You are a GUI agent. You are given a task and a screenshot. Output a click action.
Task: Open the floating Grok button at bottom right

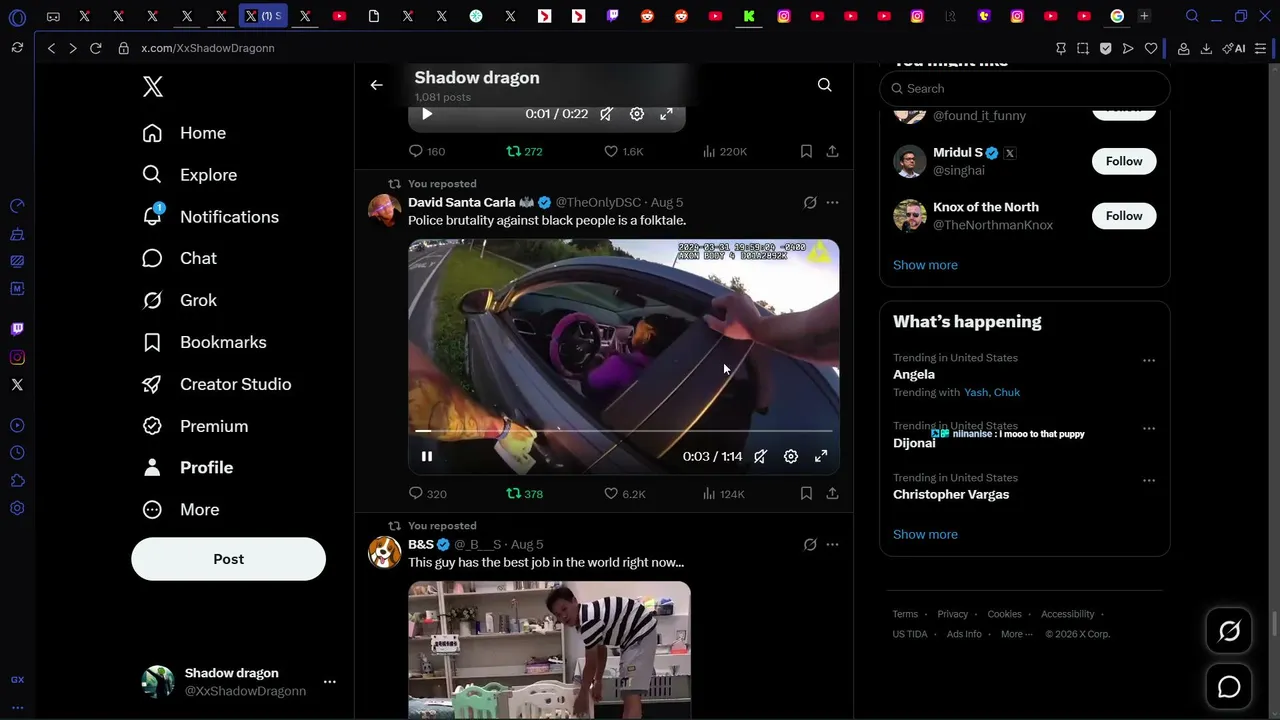(1229, 631)
